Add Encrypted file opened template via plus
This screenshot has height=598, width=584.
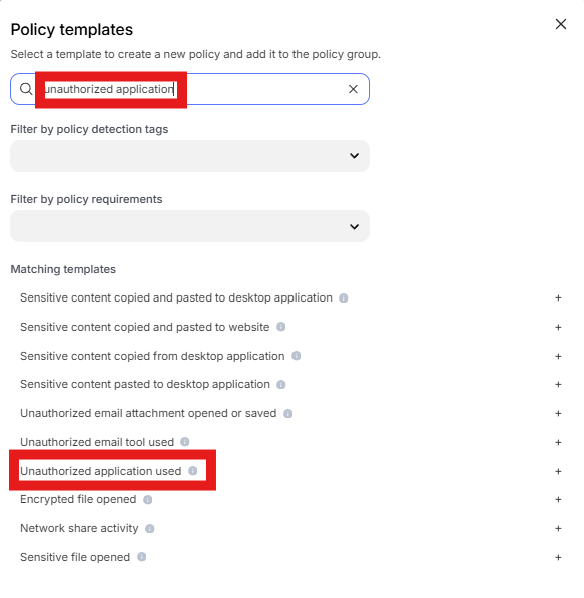558,500
